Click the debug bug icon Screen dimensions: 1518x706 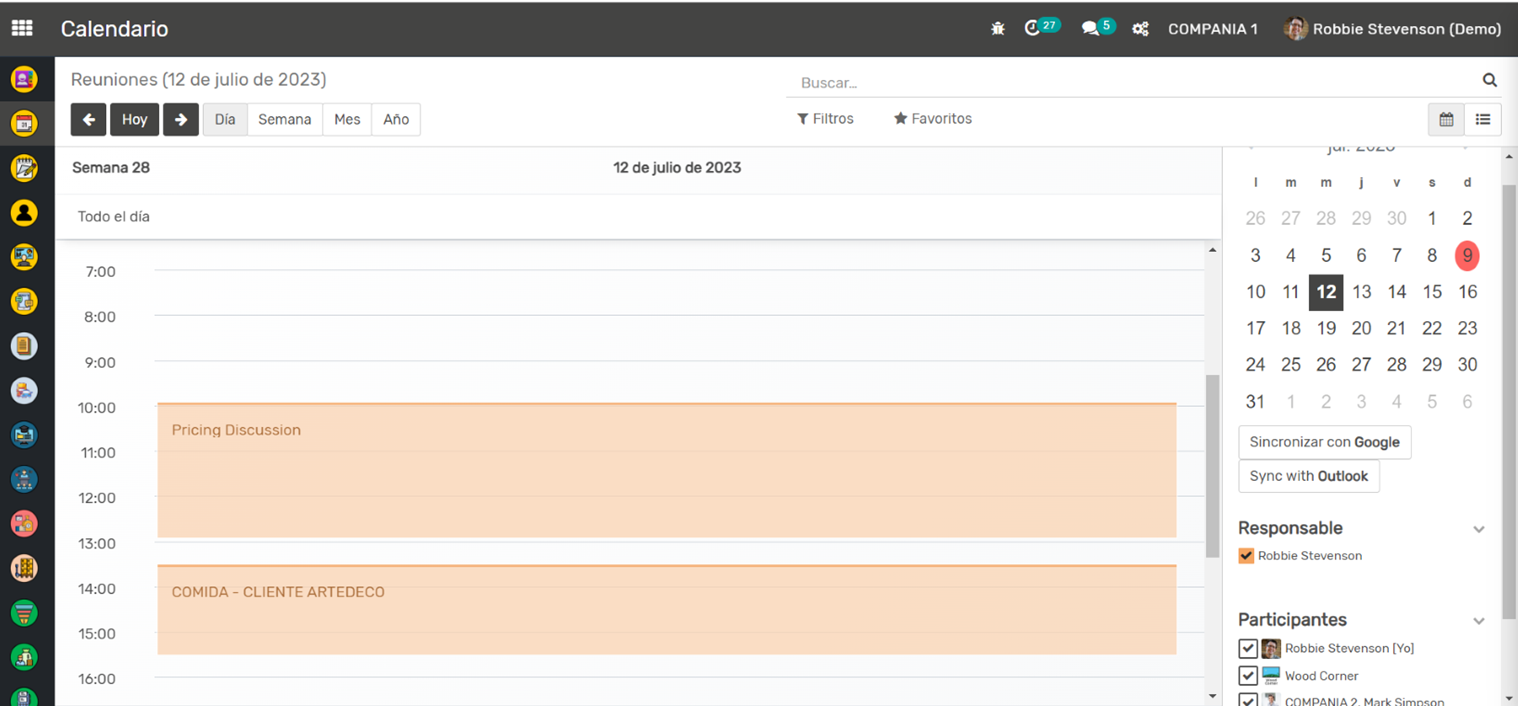coord(997,29)
